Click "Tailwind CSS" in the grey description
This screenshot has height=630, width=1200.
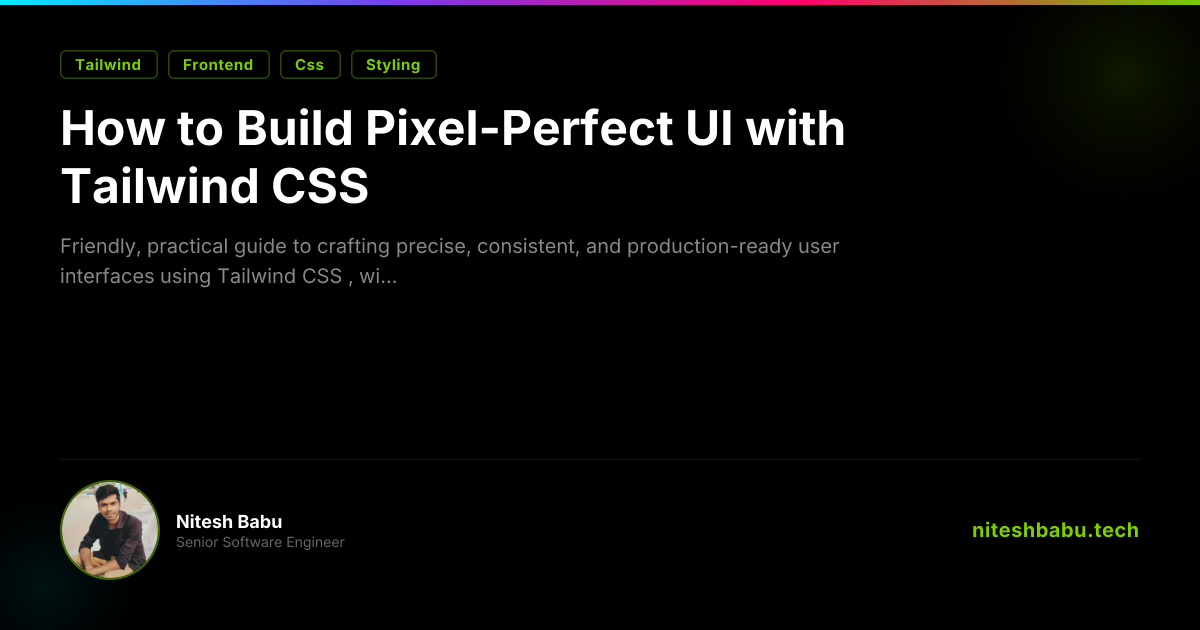coord(279,276)
